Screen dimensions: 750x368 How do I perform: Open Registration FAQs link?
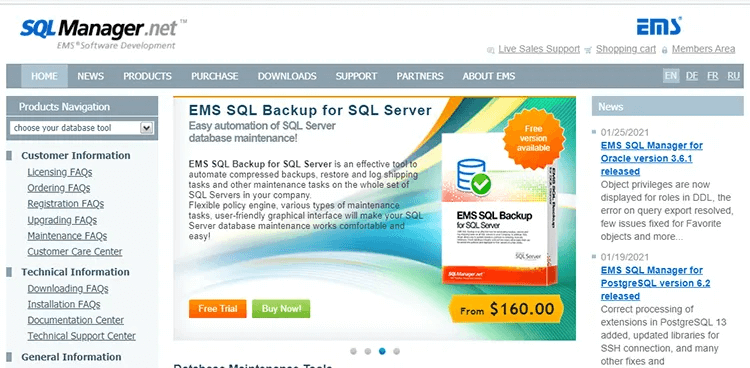coord(66,204)
